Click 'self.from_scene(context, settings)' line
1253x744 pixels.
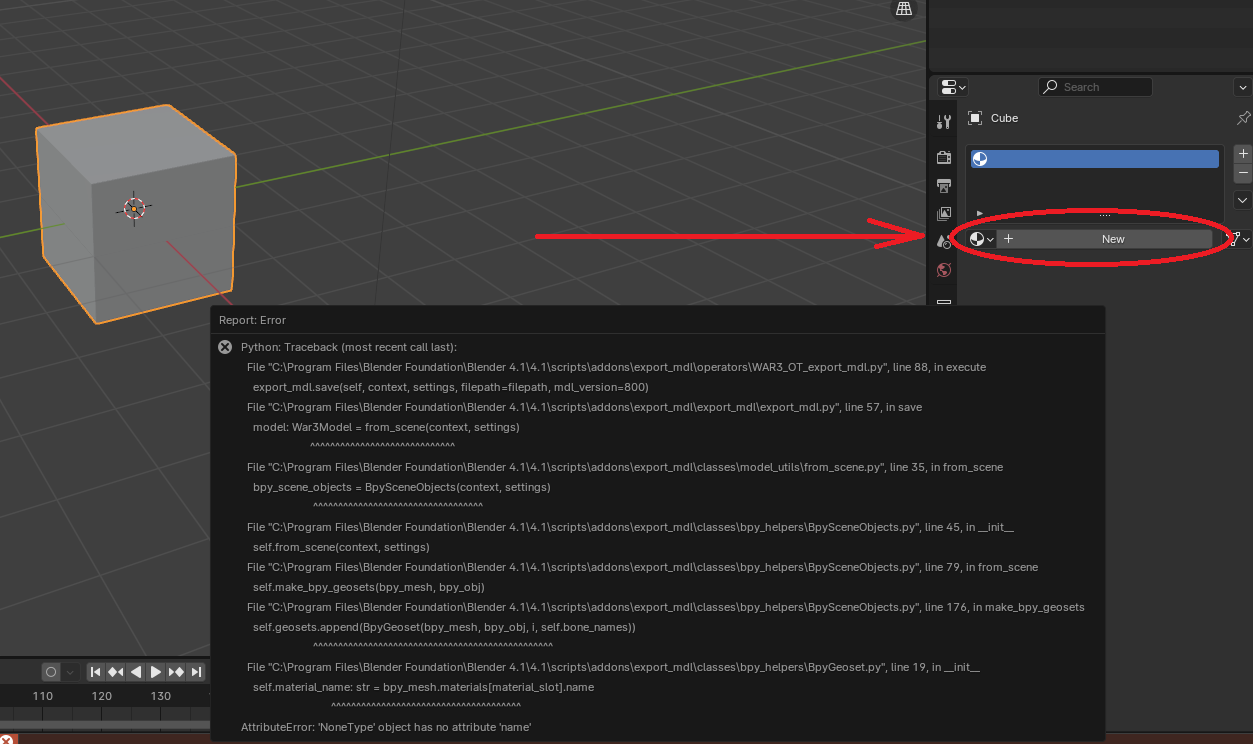(x=341, y=547)
